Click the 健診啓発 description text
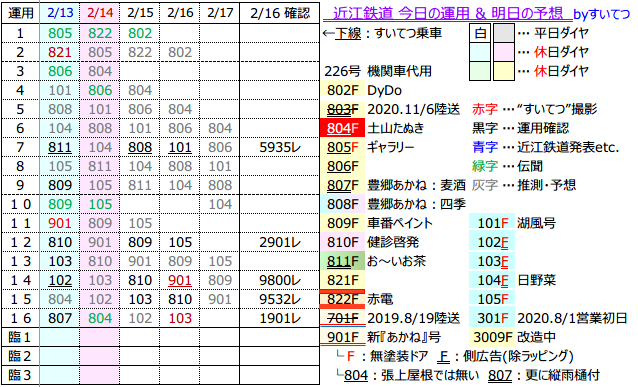Image resolution: width=638 pixels, height=387 pixels. [x=393, y=242]
